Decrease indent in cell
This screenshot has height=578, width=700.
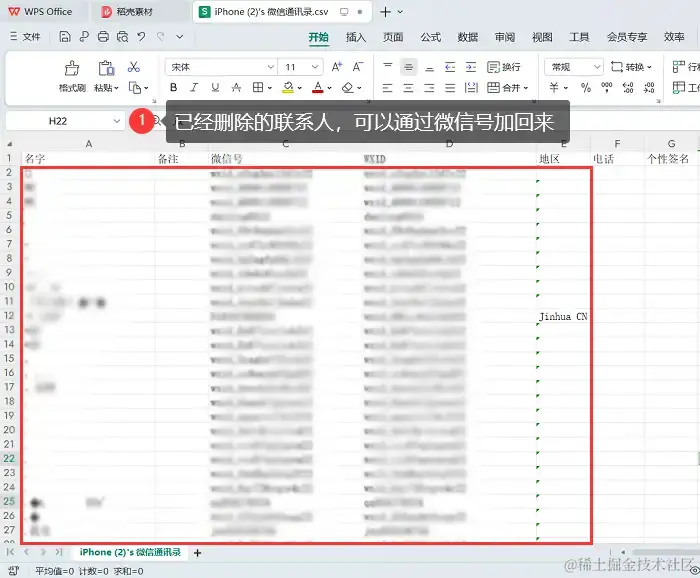[450, 67]
